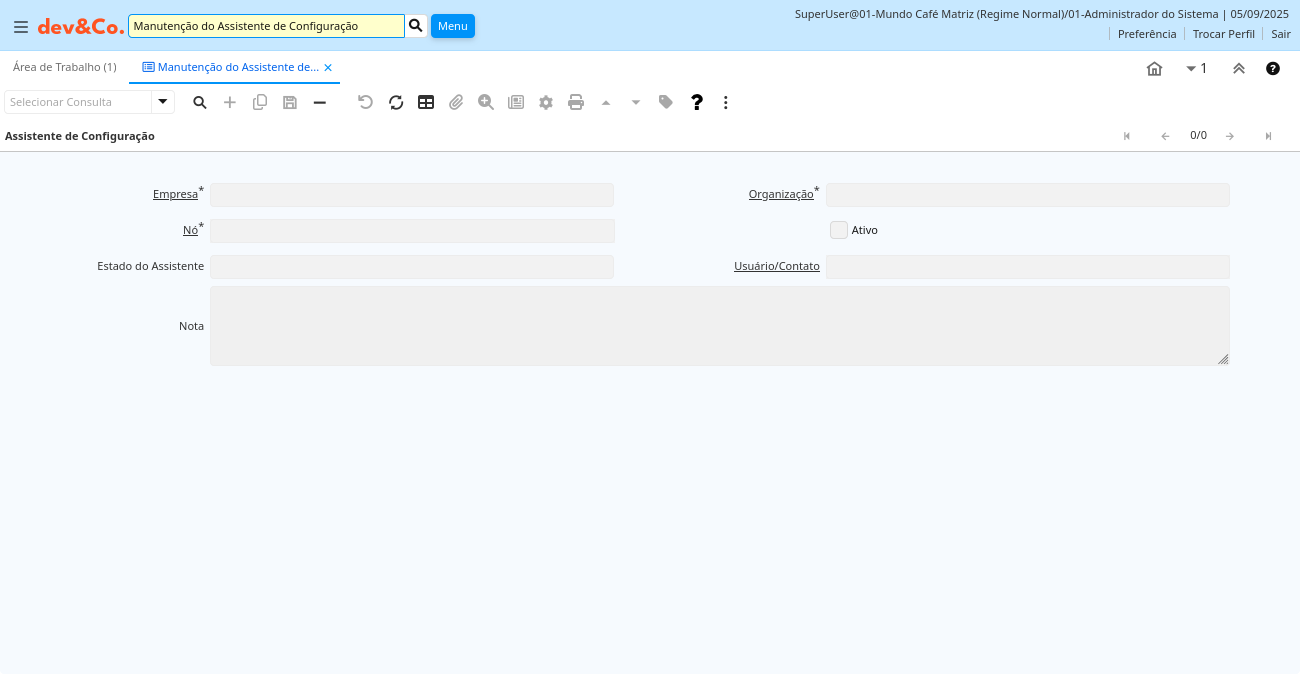Switch to the Área de Trabalho tab
The width and height of the screenshot is (1300, 674).
coord(64,67)
